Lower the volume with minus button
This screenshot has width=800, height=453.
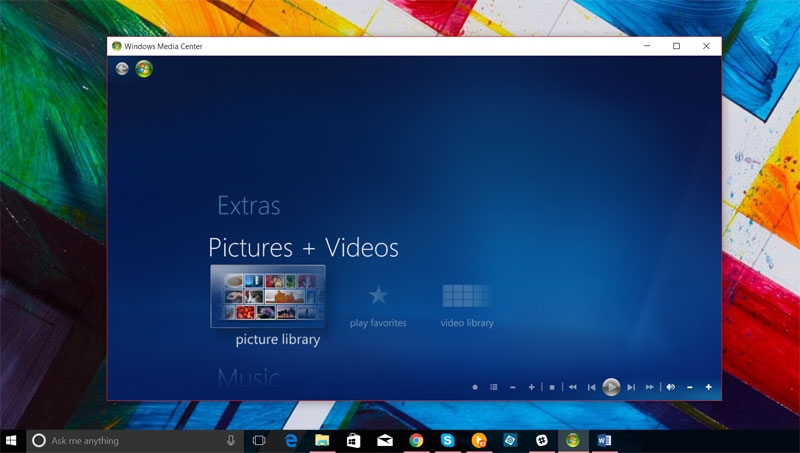pyautogui.click(x=690, y=387)
